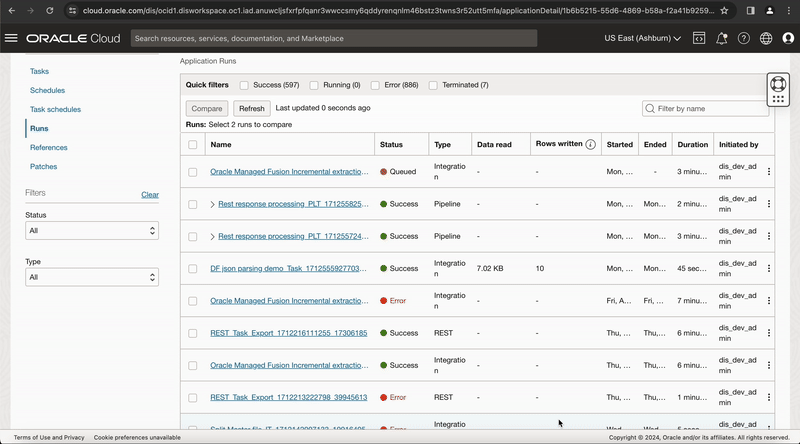
Task: Select Runs in the left sidebar
Action: (39, 129)
